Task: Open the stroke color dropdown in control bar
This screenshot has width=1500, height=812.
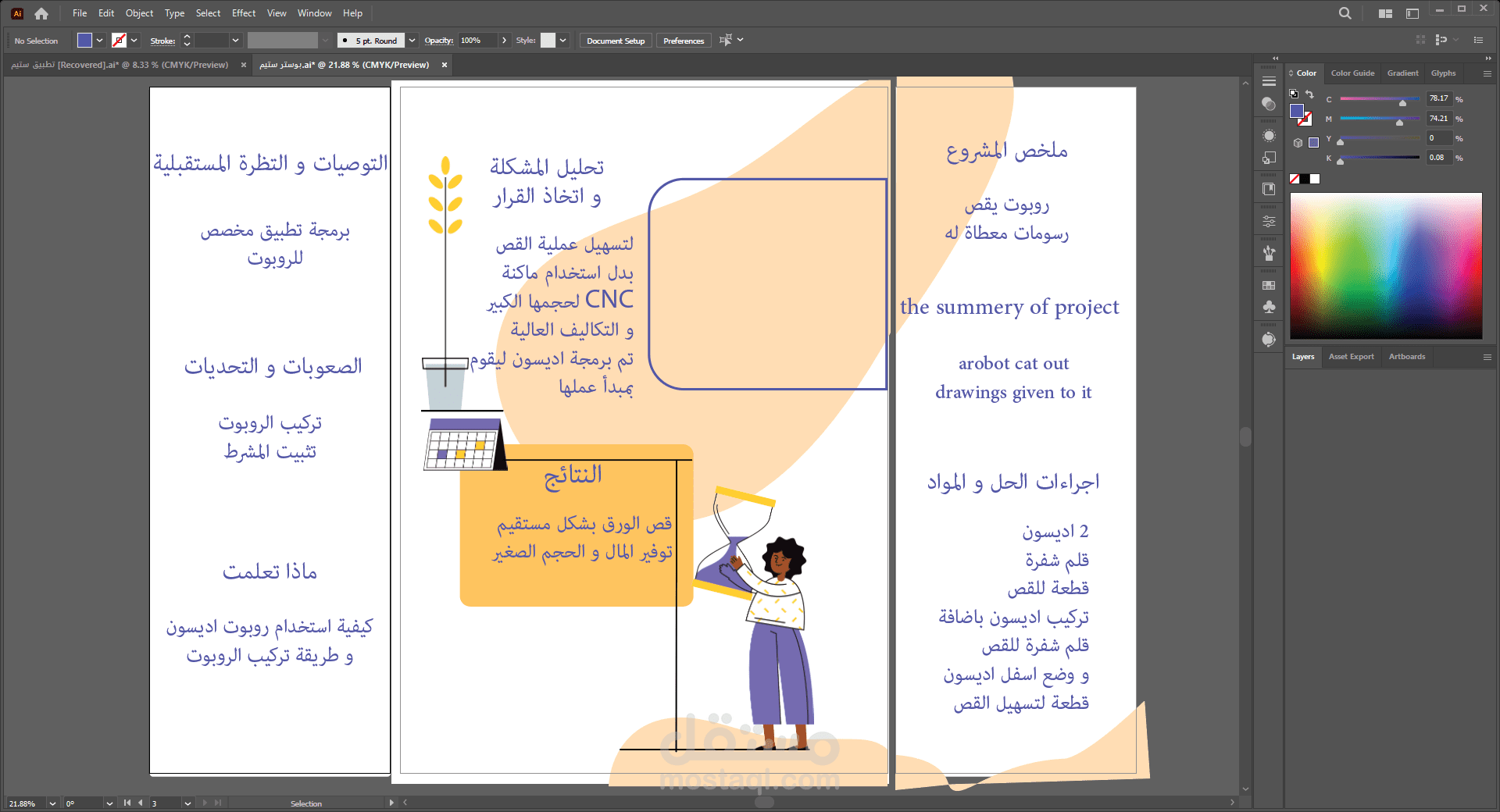Action: point(134,41)
